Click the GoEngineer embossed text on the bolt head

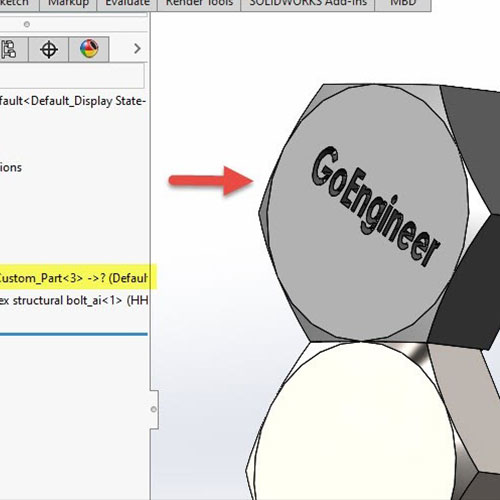click(376, 205)
